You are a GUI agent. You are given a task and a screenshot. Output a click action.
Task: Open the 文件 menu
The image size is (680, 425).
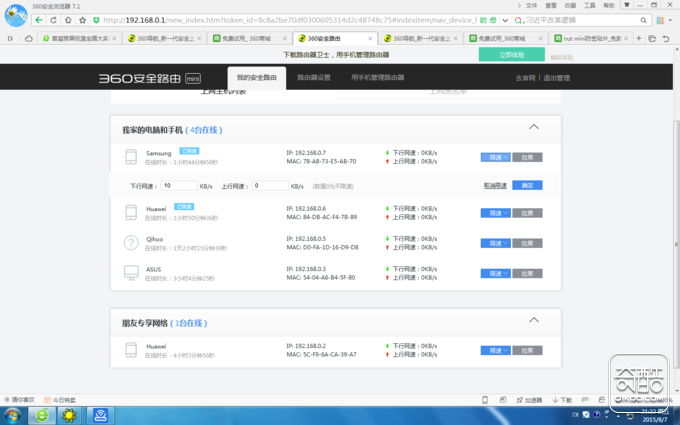(531, 6)
